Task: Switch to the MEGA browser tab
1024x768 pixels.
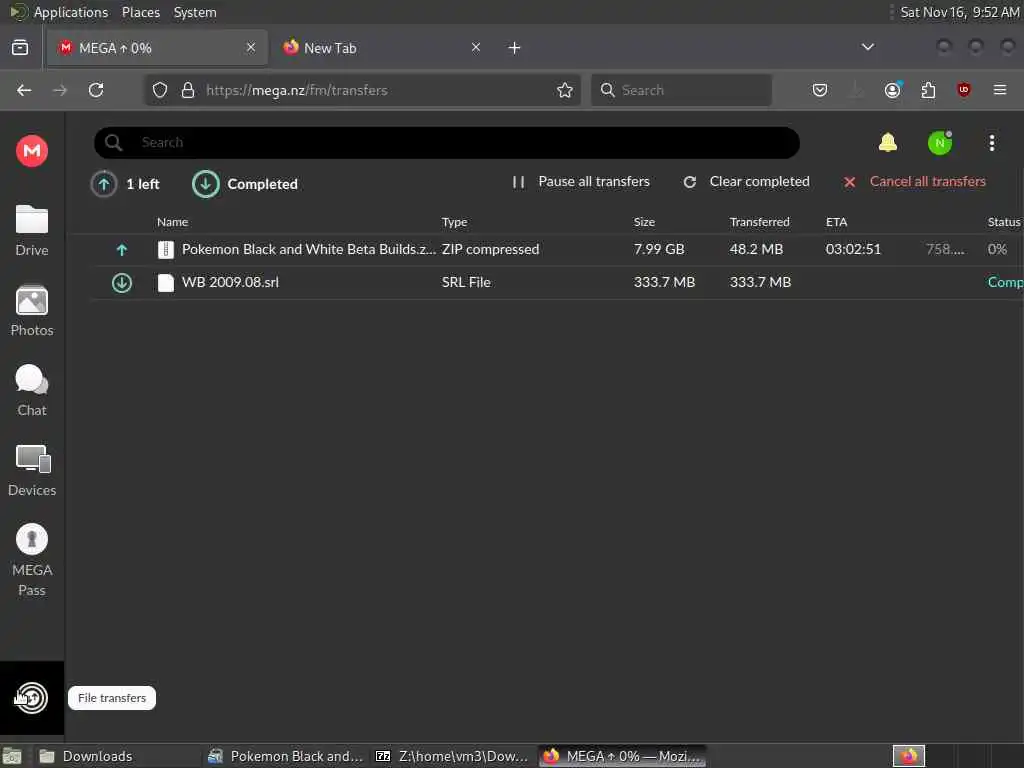Action: click(x=157, y=48)
